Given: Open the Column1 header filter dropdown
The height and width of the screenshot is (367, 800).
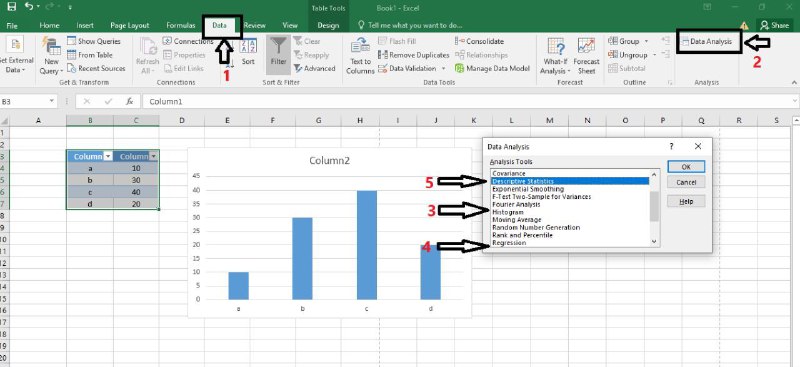Looking at the screenshot, I should click(108, 157).
